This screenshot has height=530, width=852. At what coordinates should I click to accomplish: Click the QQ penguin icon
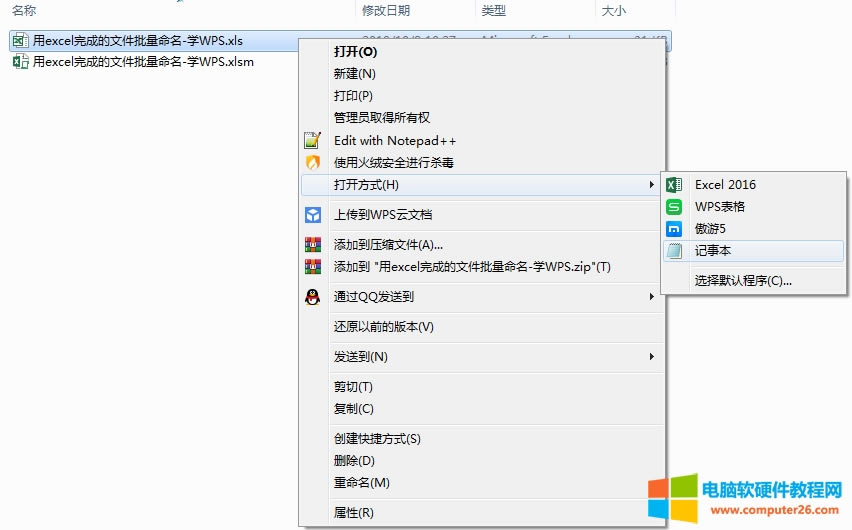pos(312,297)
